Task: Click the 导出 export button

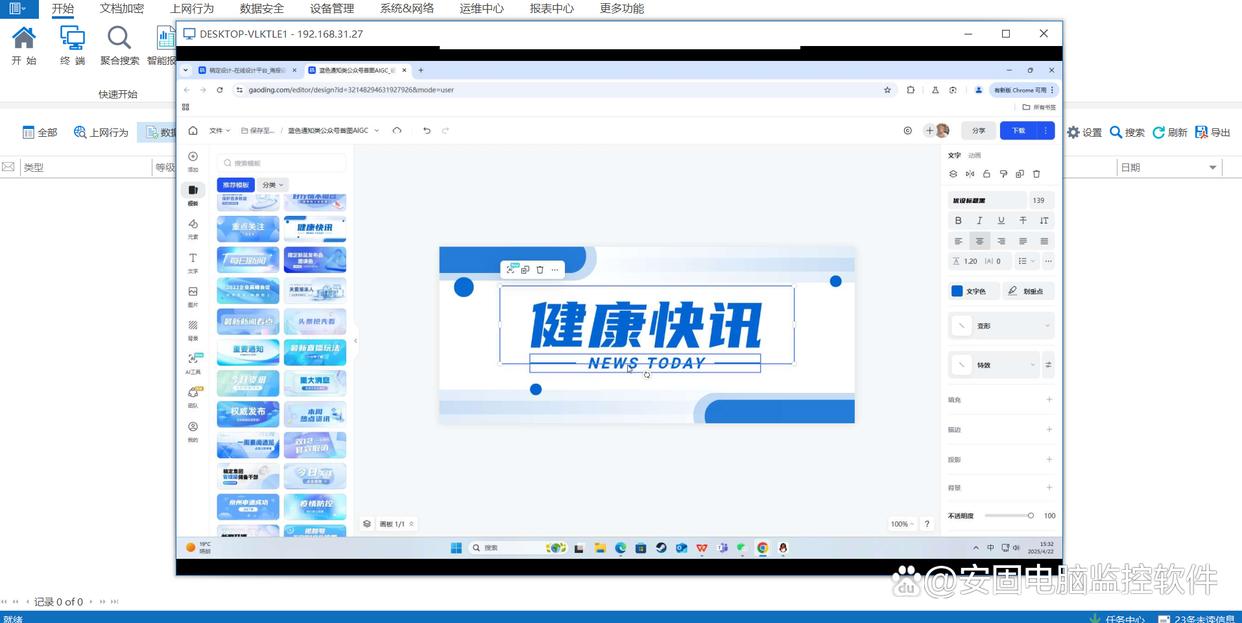Action: coord(1213,132)
